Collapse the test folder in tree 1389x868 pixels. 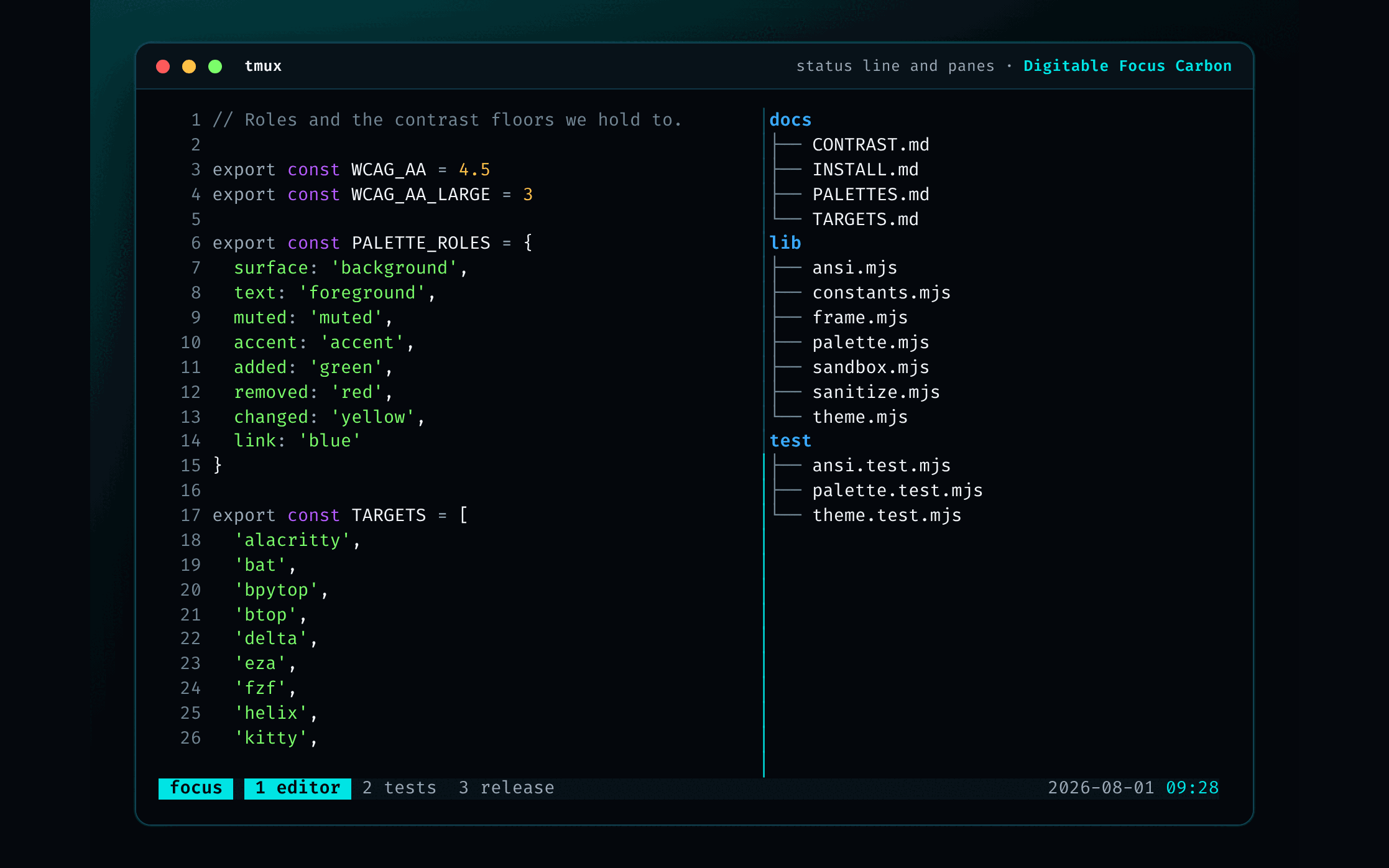point(790,441)
